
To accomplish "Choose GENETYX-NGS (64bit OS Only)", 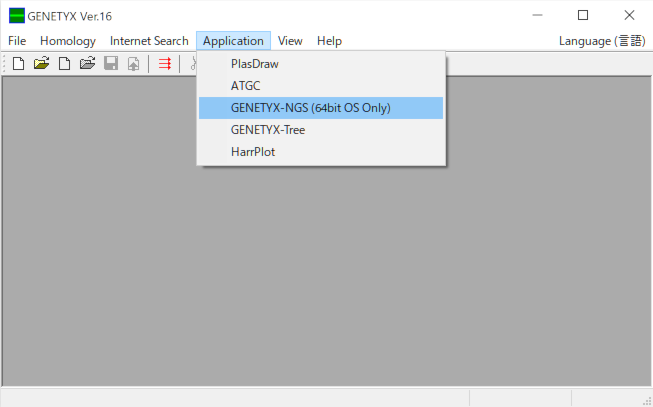I will [x=310, y=108].
